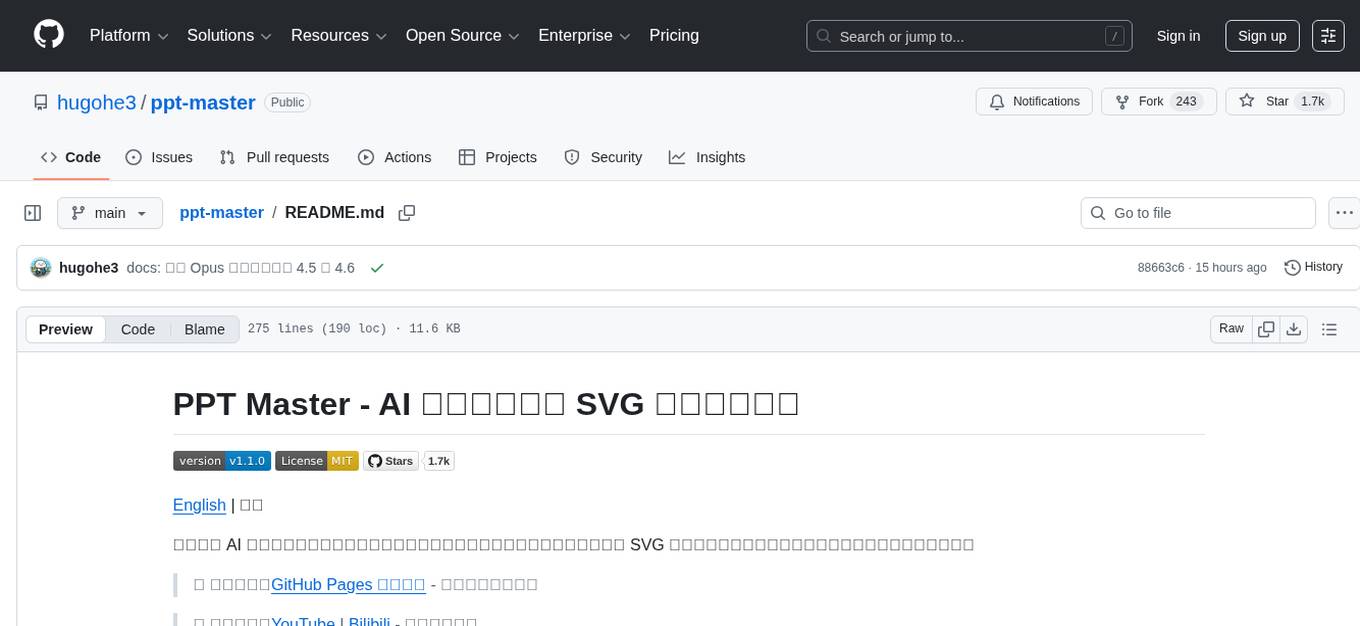Expand the Resources navigation menu
Viewport: 1360px width, 626px height.
click(338, 35)
